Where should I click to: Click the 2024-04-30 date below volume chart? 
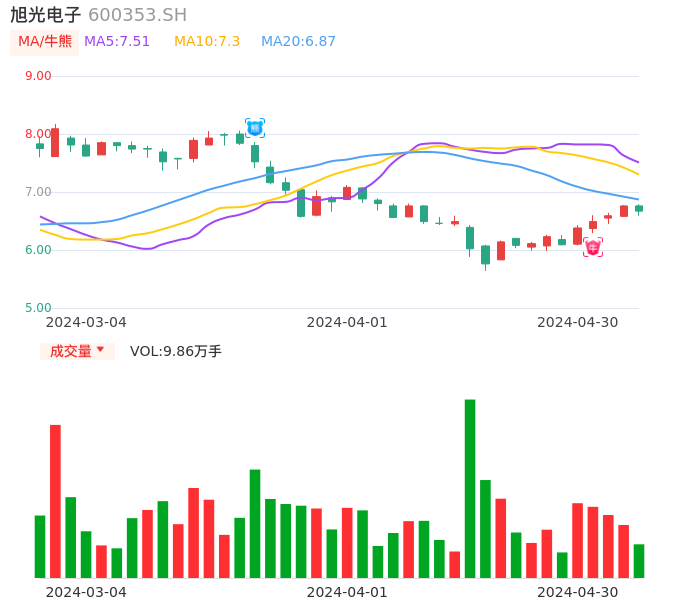[578, 592]
